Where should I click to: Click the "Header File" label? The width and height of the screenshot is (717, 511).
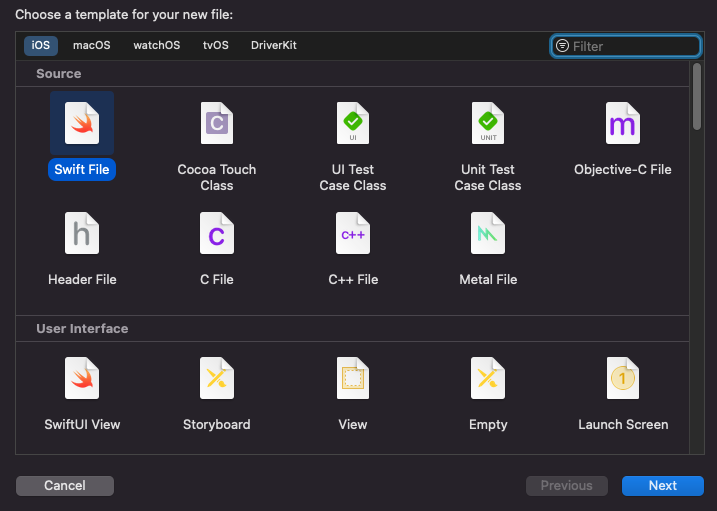pyautogui.click(x=82, y=280)
